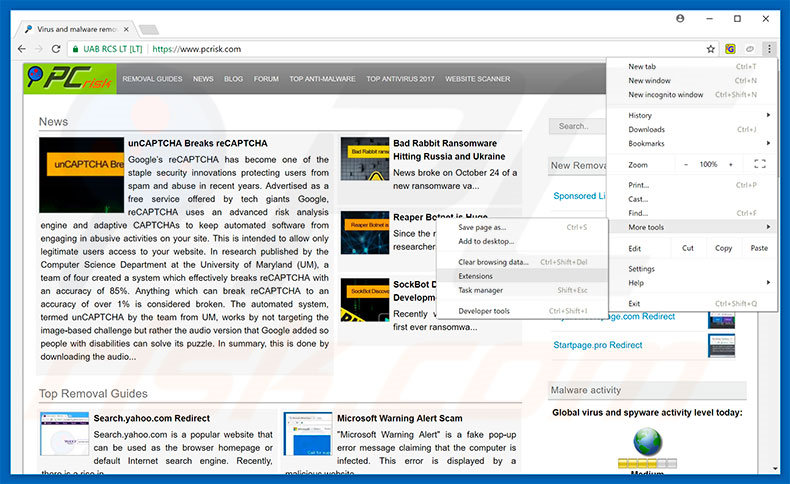Viewport: 790px width, 484px height.
Task: Choose Add to desktop... in submenu
Action: 522,241
